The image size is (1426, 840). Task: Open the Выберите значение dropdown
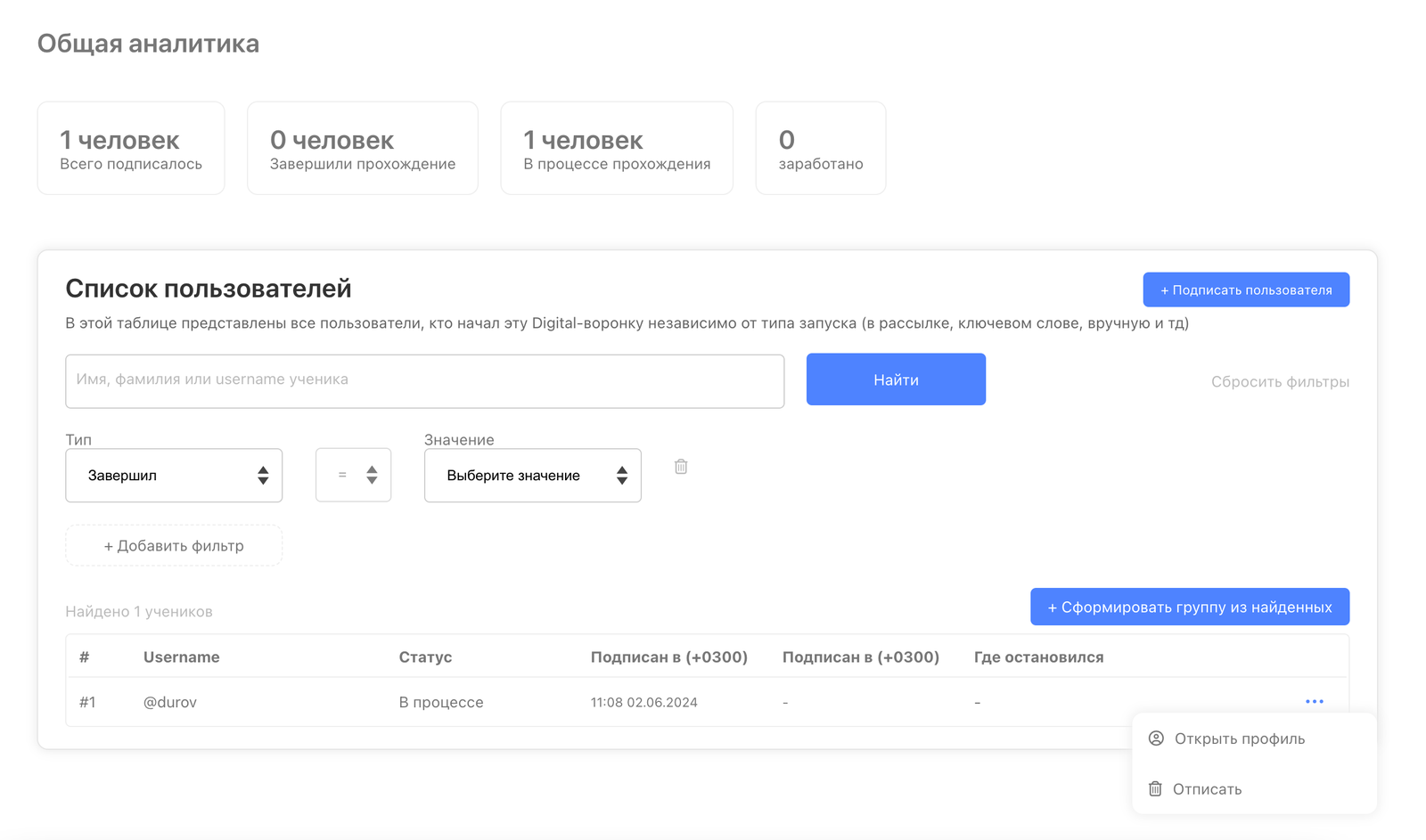tap(533, 476)
